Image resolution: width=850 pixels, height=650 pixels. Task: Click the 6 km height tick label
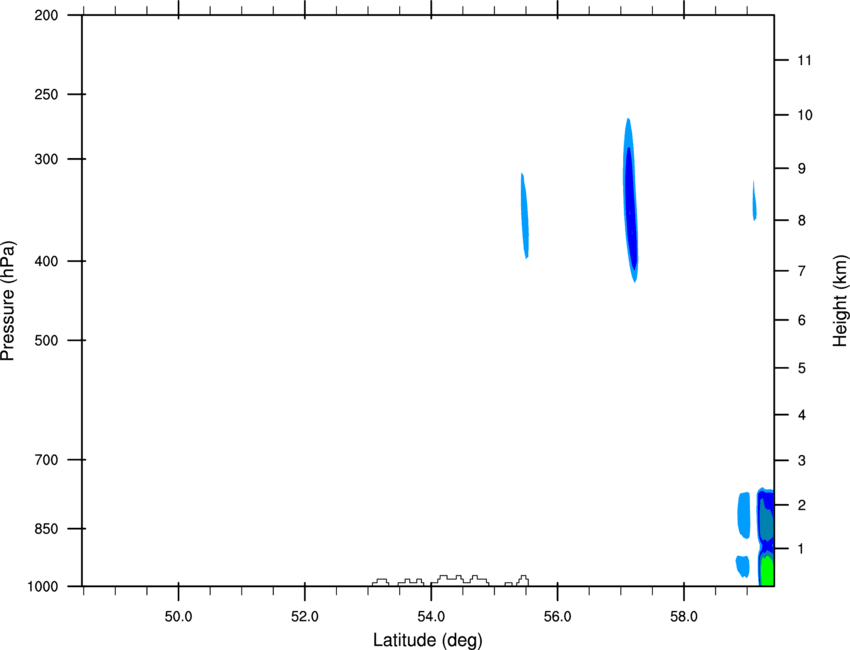(x=802, y=320)
